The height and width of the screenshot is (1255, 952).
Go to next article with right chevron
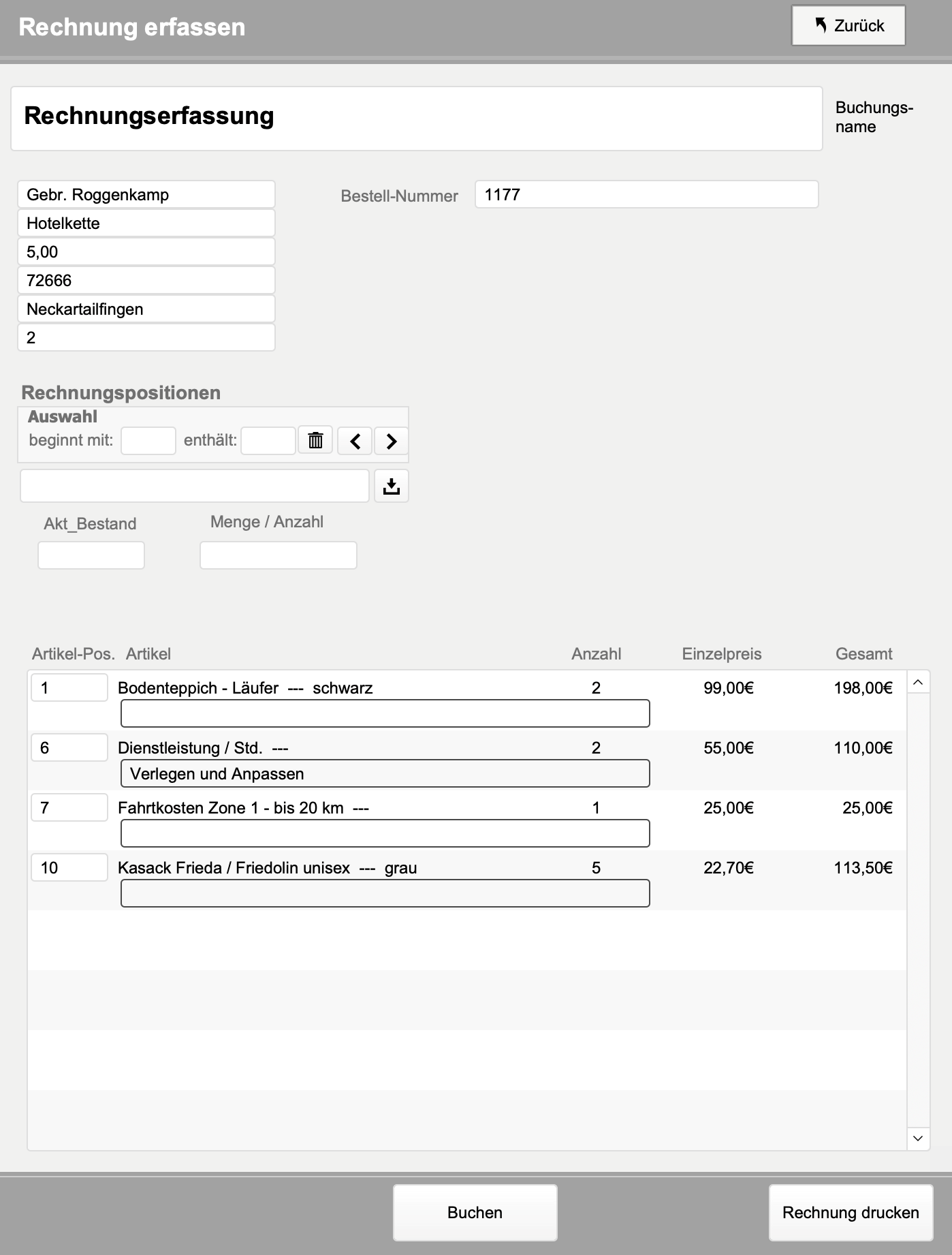(x=391, y=441)
